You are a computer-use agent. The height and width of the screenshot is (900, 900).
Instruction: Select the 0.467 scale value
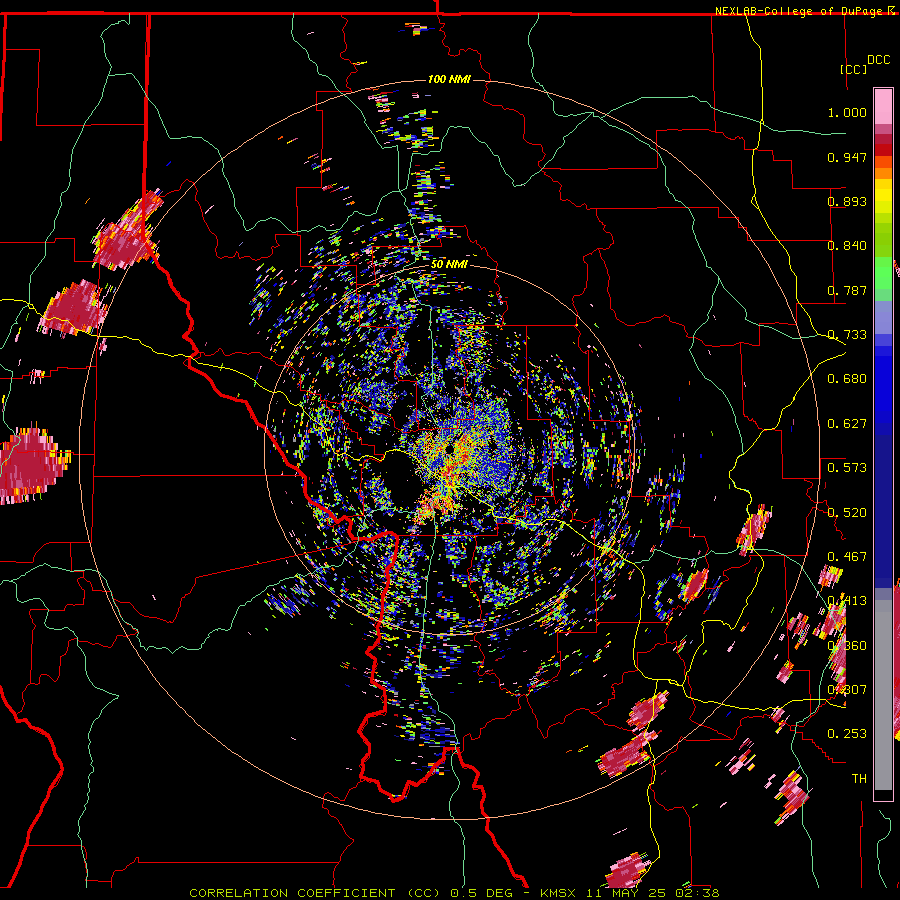847,557
